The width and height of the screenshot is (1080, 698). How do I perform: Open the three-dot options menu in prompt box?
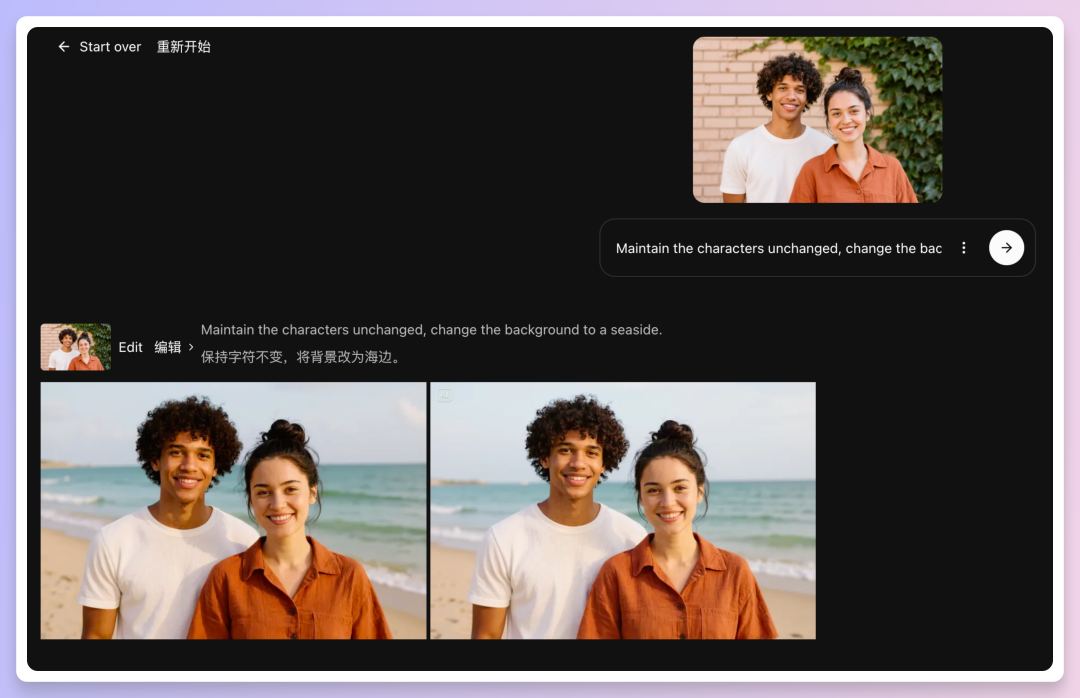(964, 248)
